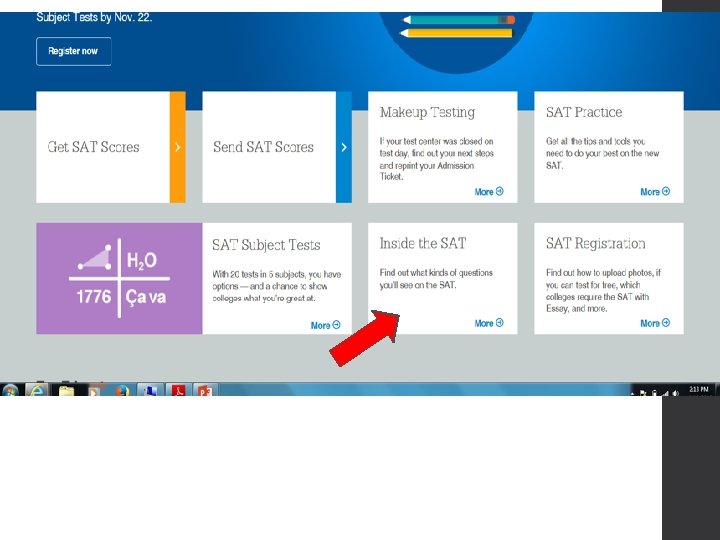720x540 pixels.
Task: Click the orange arrow on Get SAT Scores
Action: click(x=178, y=147)
